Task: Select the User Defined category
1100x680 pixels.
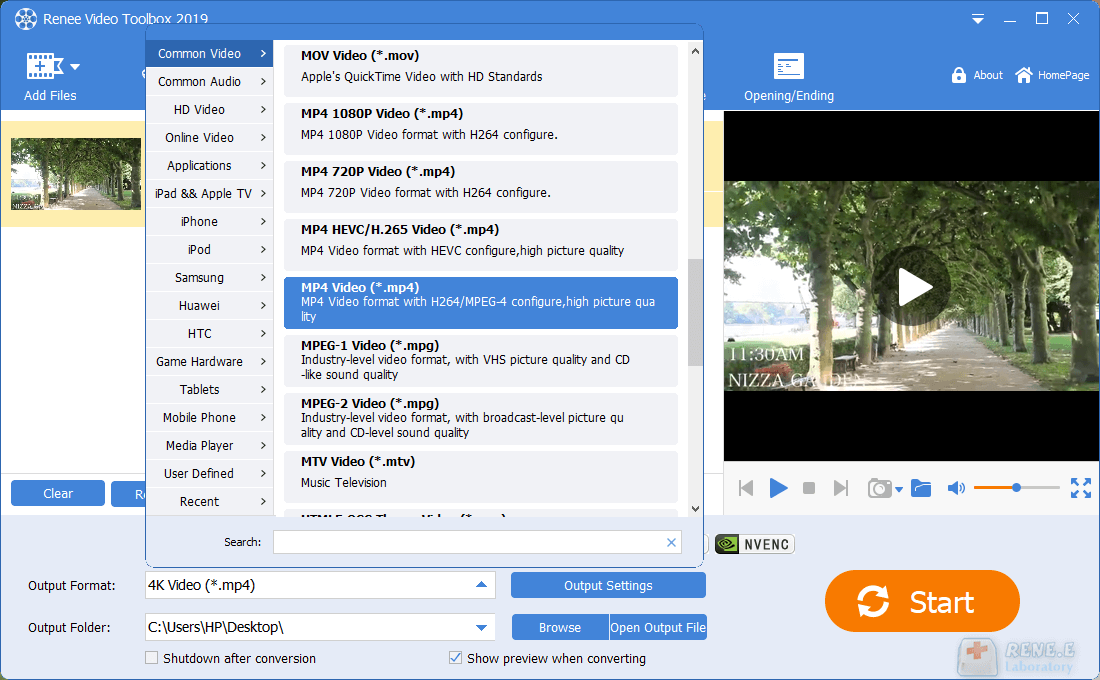Action: pos(210,474)
